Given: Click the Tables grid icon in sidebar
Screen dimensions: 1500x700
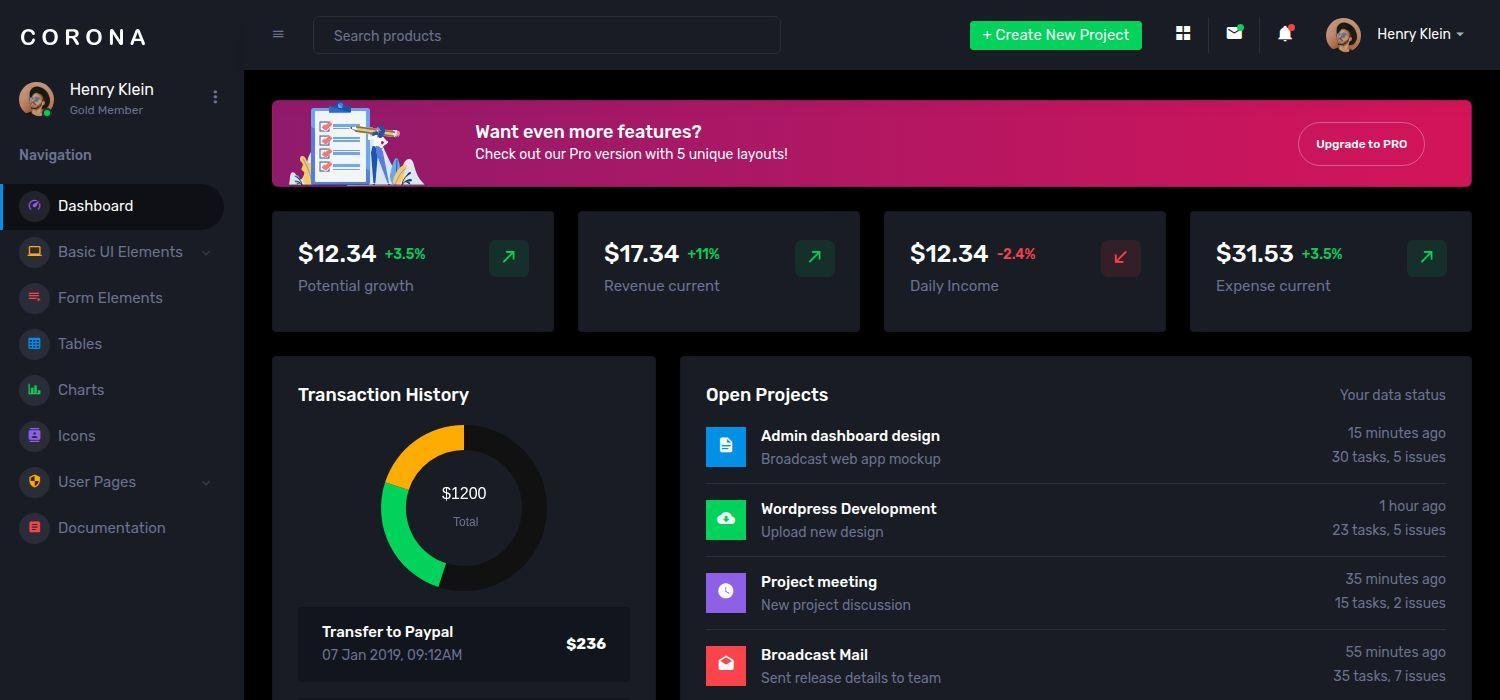Looking at the screenshot, I should pyautogui.click(x=34, y=344).
